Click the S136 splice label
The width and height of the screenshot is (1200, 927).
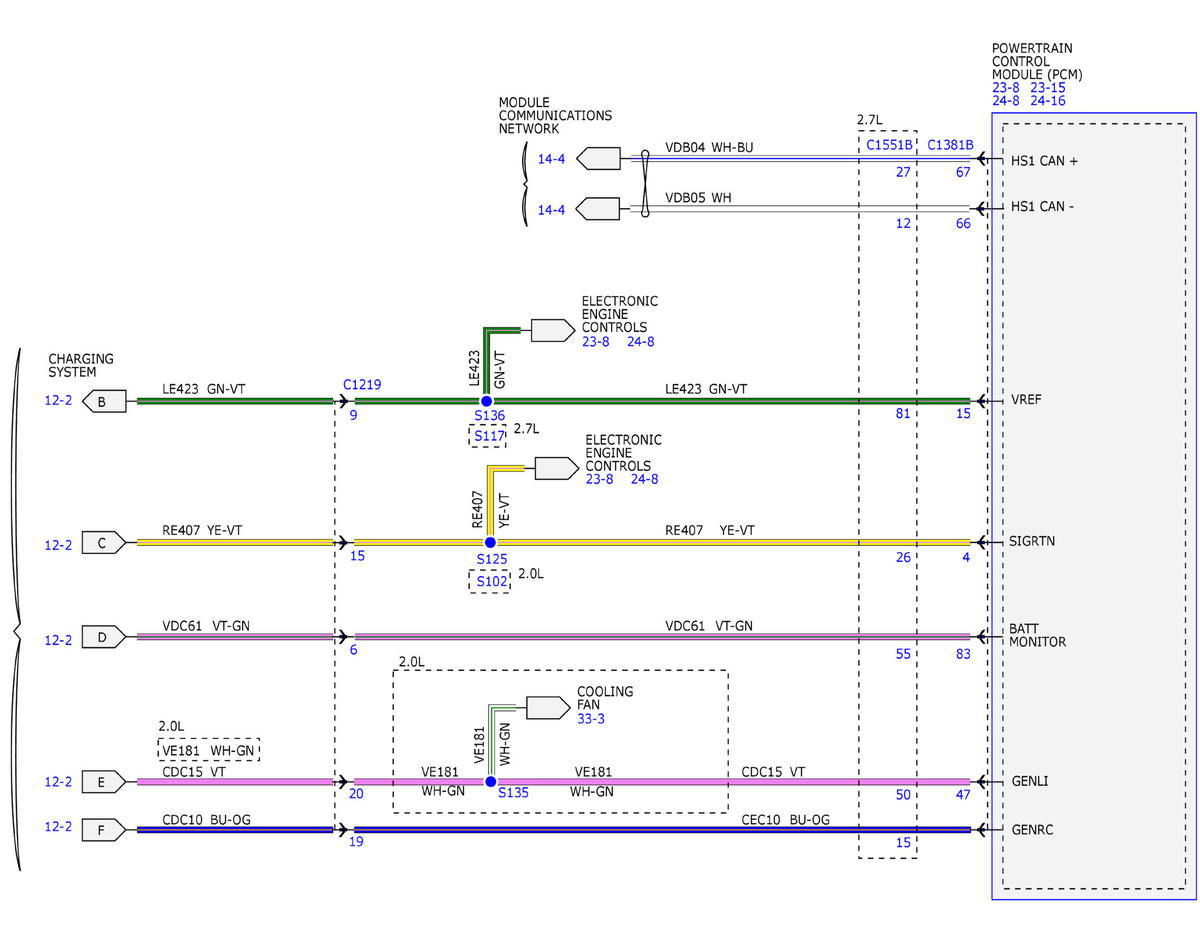tap(490, 415)
